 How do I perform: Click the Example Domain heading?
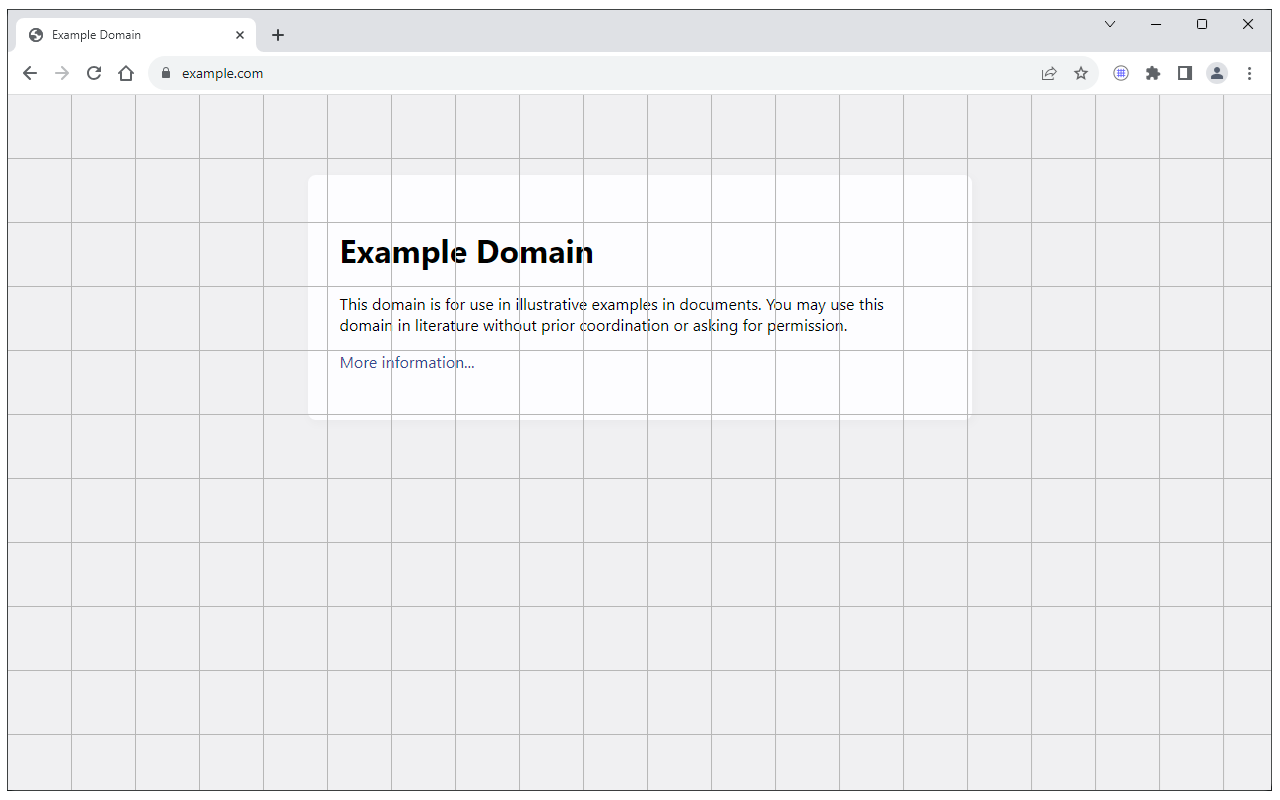pyautogui.click(x=466, y=252)
